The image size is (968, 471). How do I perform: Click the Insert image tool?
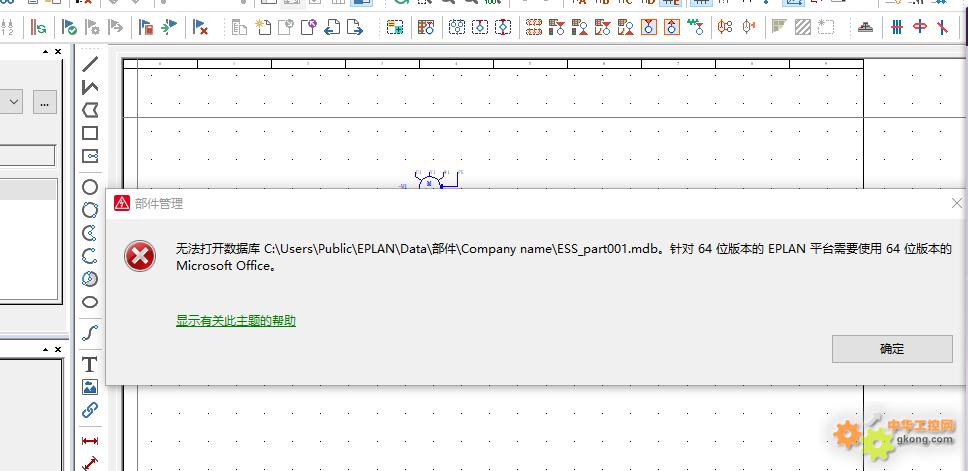pyautogui.click(x=90, y=387)
